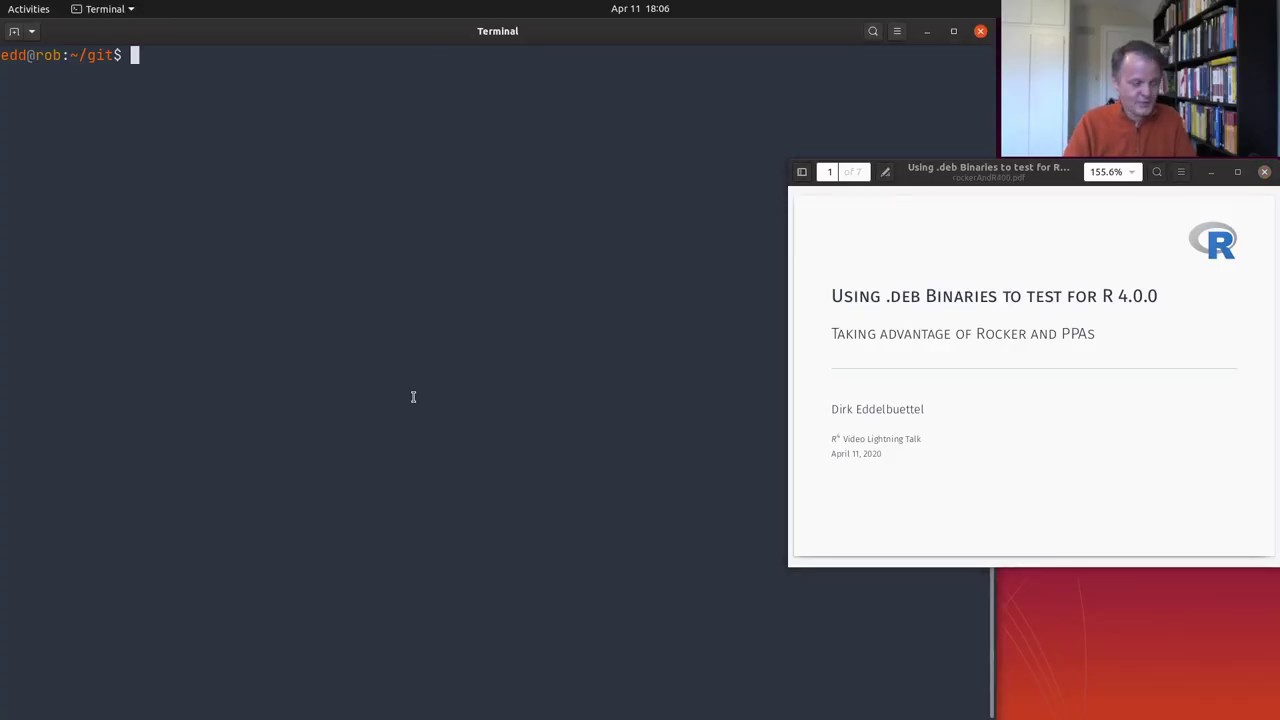This screenshot has width=1280, height=720.
Task: Open a new tab in Terminal
Action: click(x=14, y=31)
